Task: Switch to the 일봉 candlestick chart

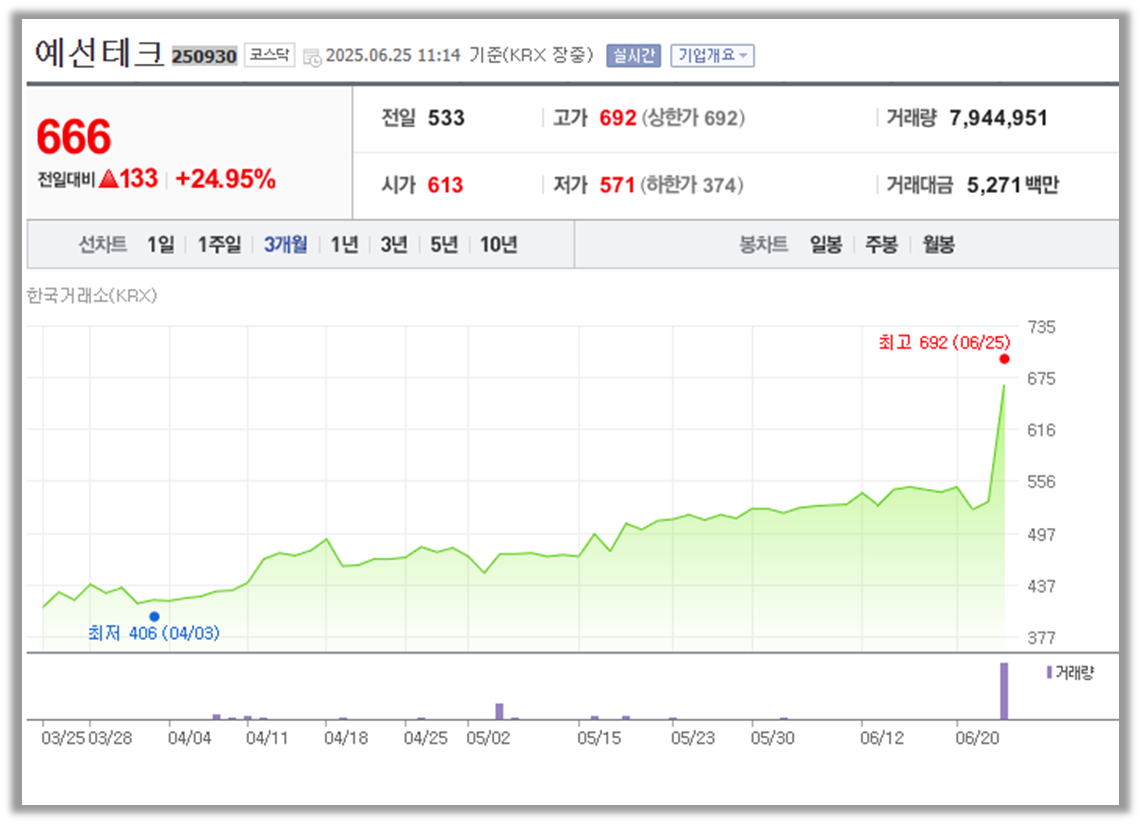Action: click(x=826, y=245)
